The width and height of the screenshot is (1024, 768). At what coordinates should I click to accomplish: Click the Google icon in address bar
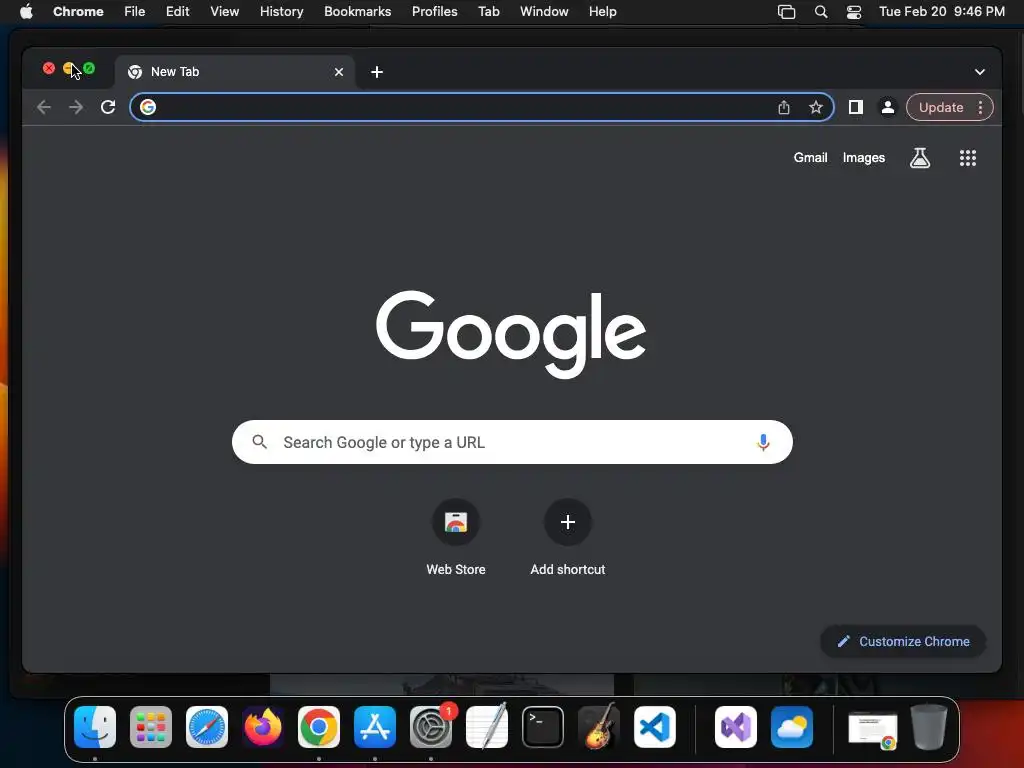pos(148,107)
